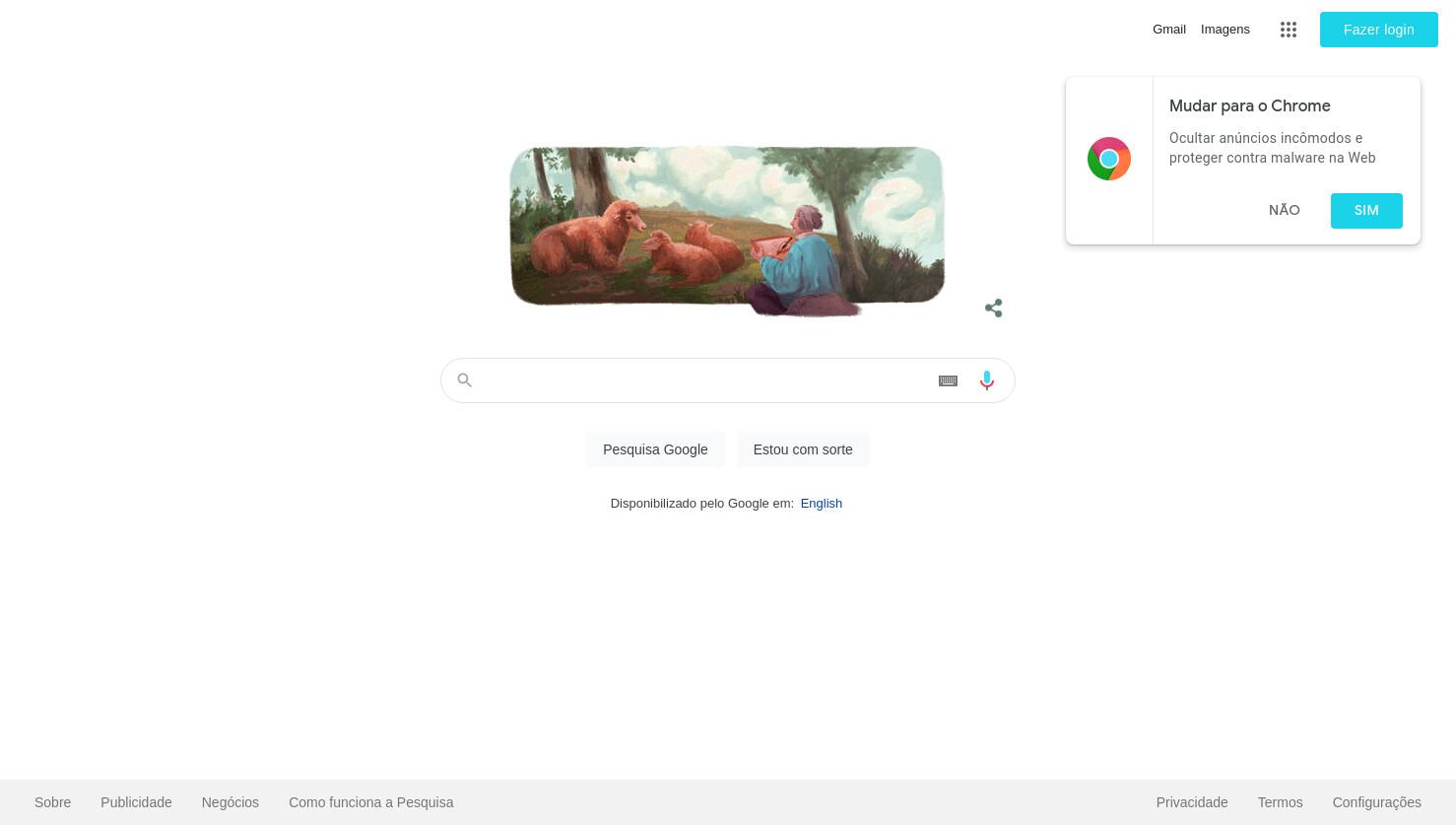Open the sheep painting Google doodle
1456x825 pixels.
[x=727, y=231]
